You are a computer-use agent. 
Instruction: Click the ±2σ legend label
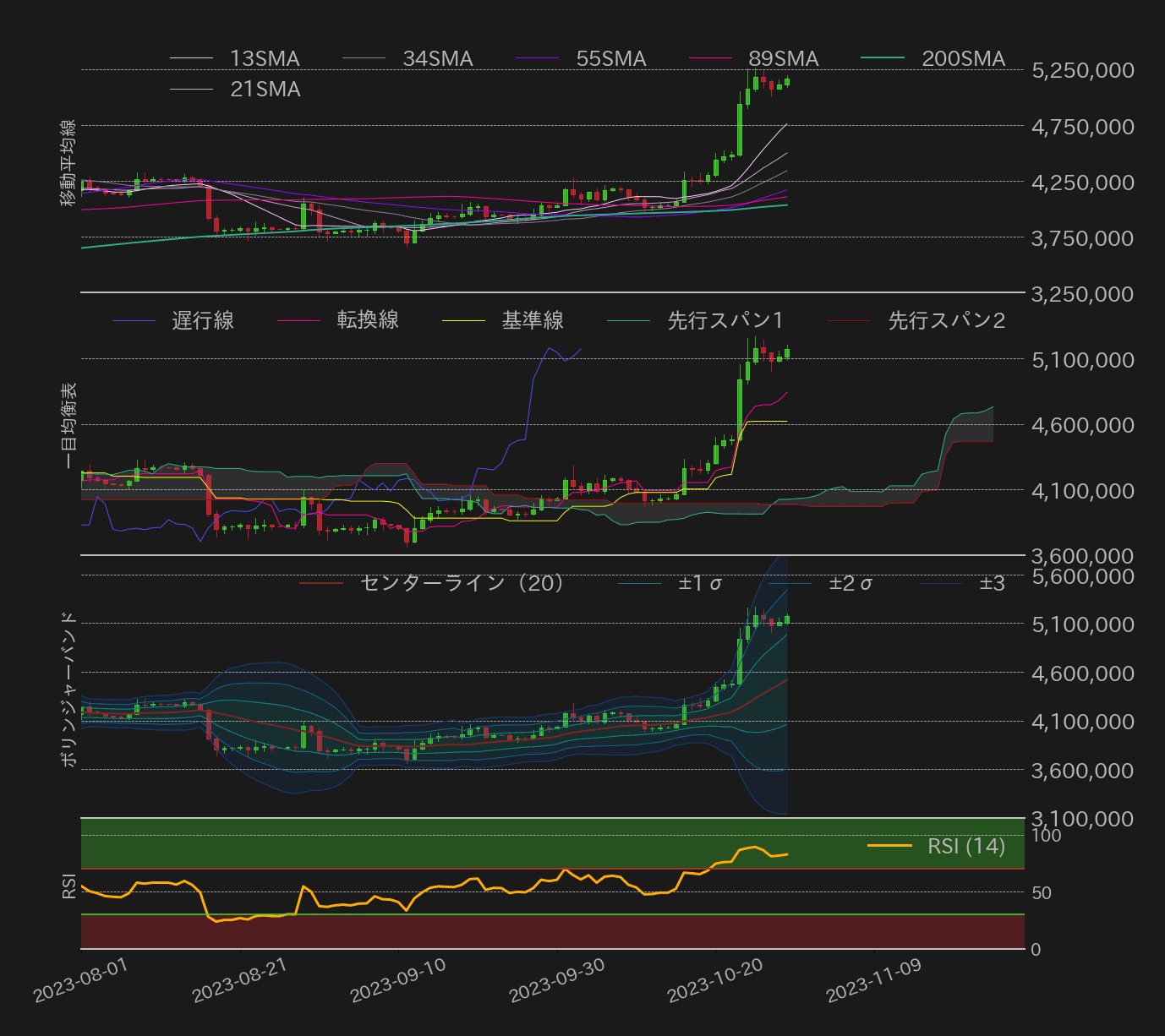tap(852, 583)
